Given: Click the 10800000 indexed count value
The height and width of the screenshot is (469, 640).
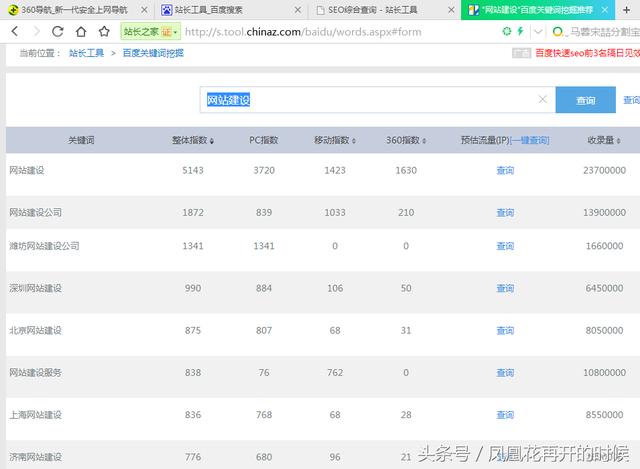Looking at the screenshot, I should pos(604,372).
